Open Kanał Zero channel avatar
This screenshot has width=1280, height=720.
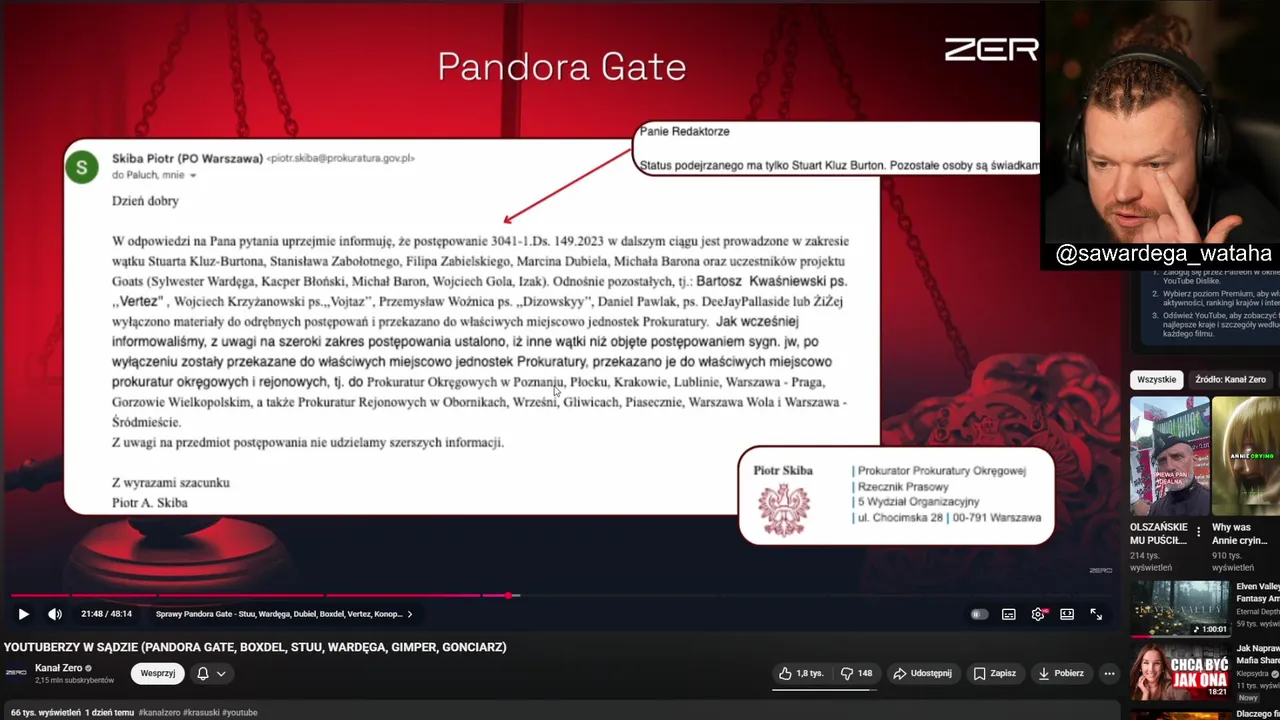[16, 673]
